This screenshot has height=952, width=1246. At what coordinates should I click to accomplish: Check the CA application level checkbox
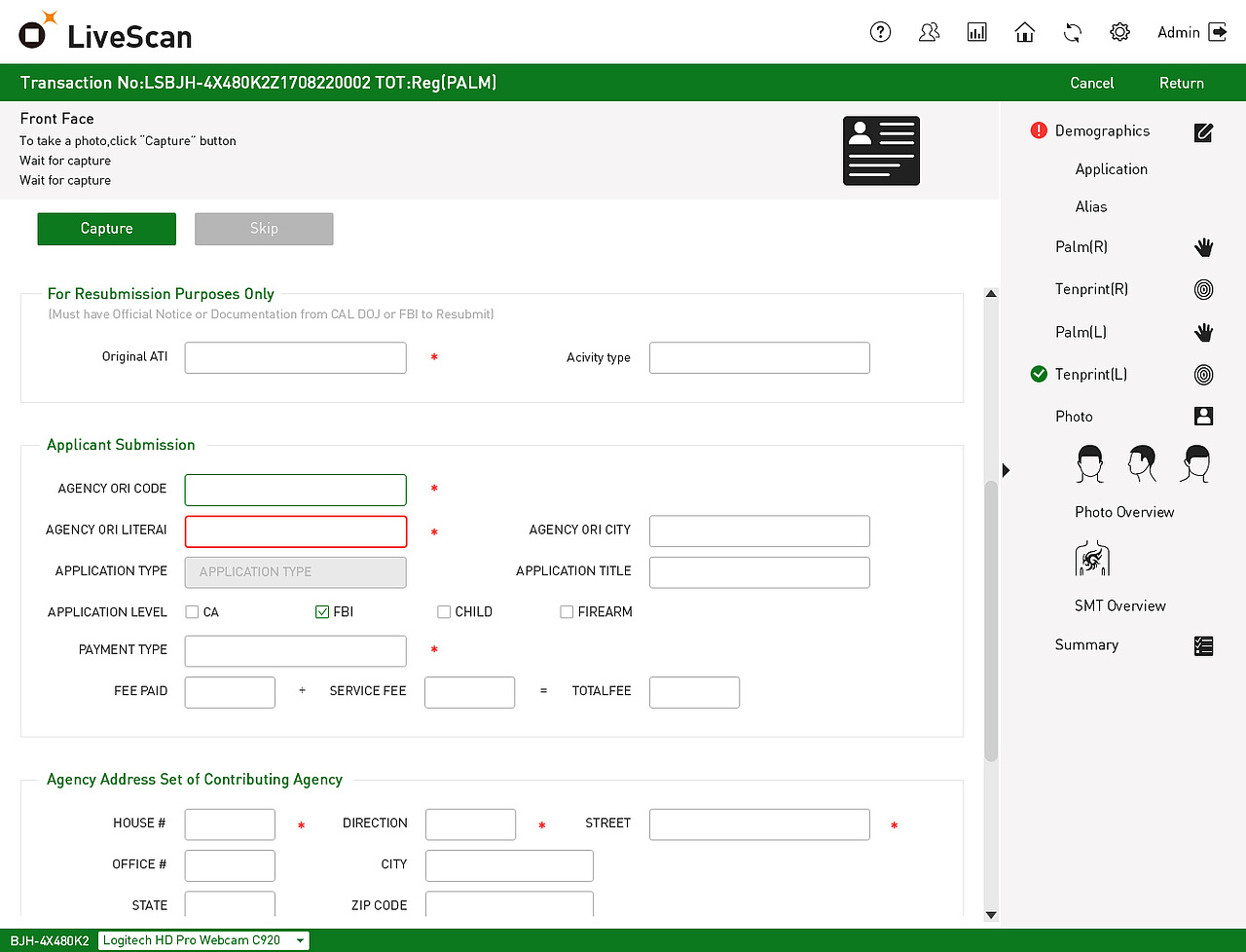(191, 611)
